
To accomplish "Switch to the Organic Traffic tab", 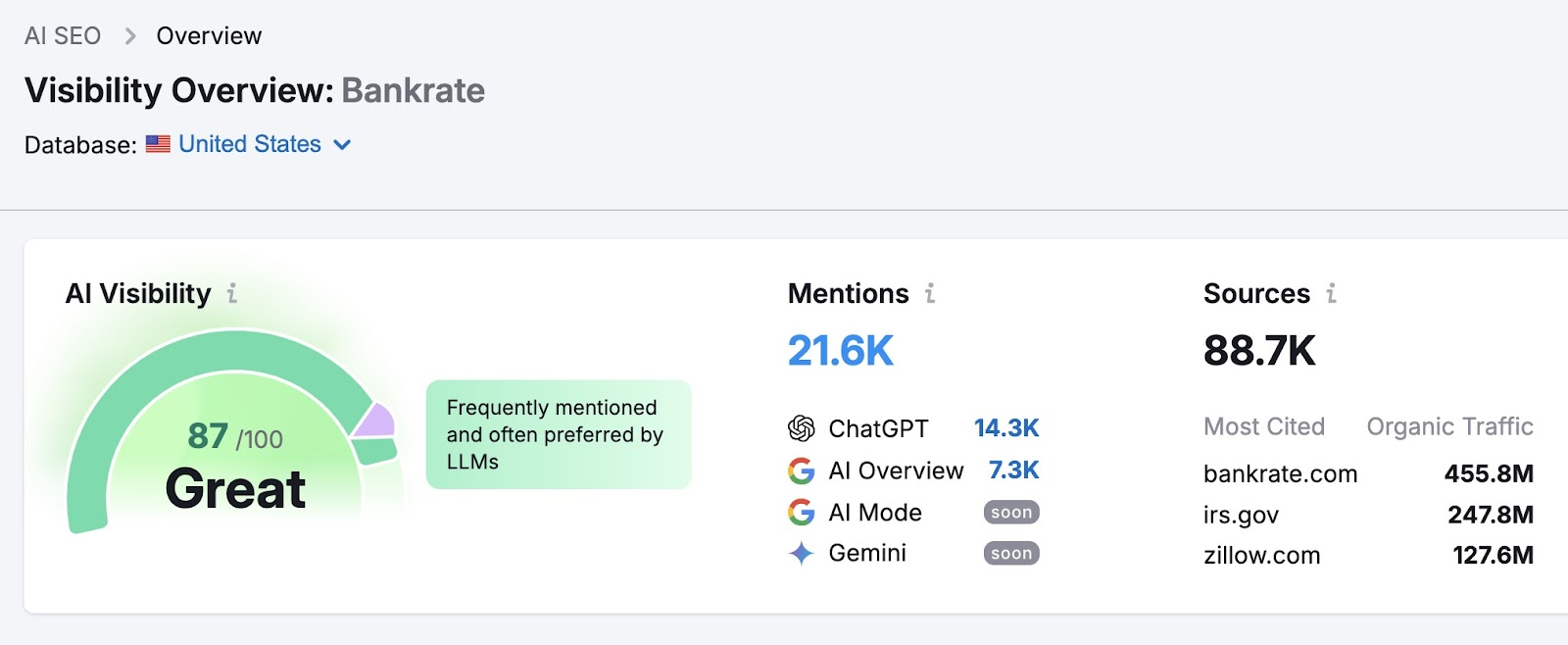I will click(1449, 426).
